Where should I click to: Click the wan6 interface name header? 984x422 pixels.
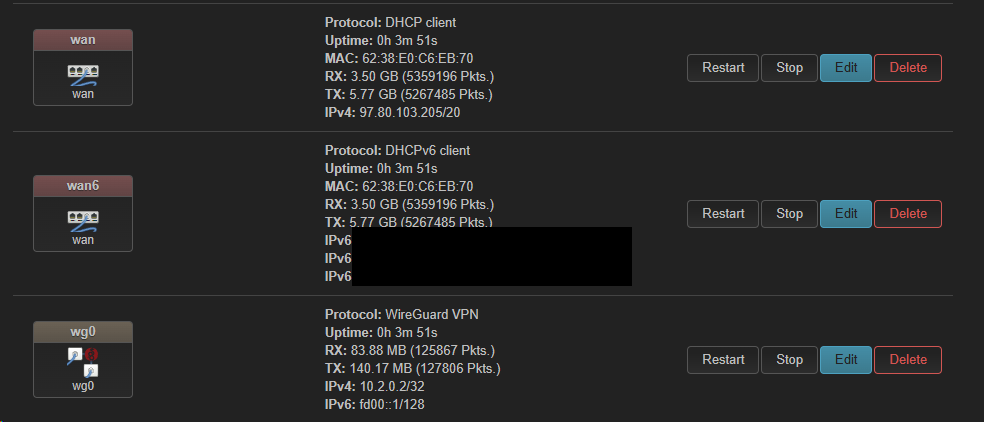click(x=83, y=185)
